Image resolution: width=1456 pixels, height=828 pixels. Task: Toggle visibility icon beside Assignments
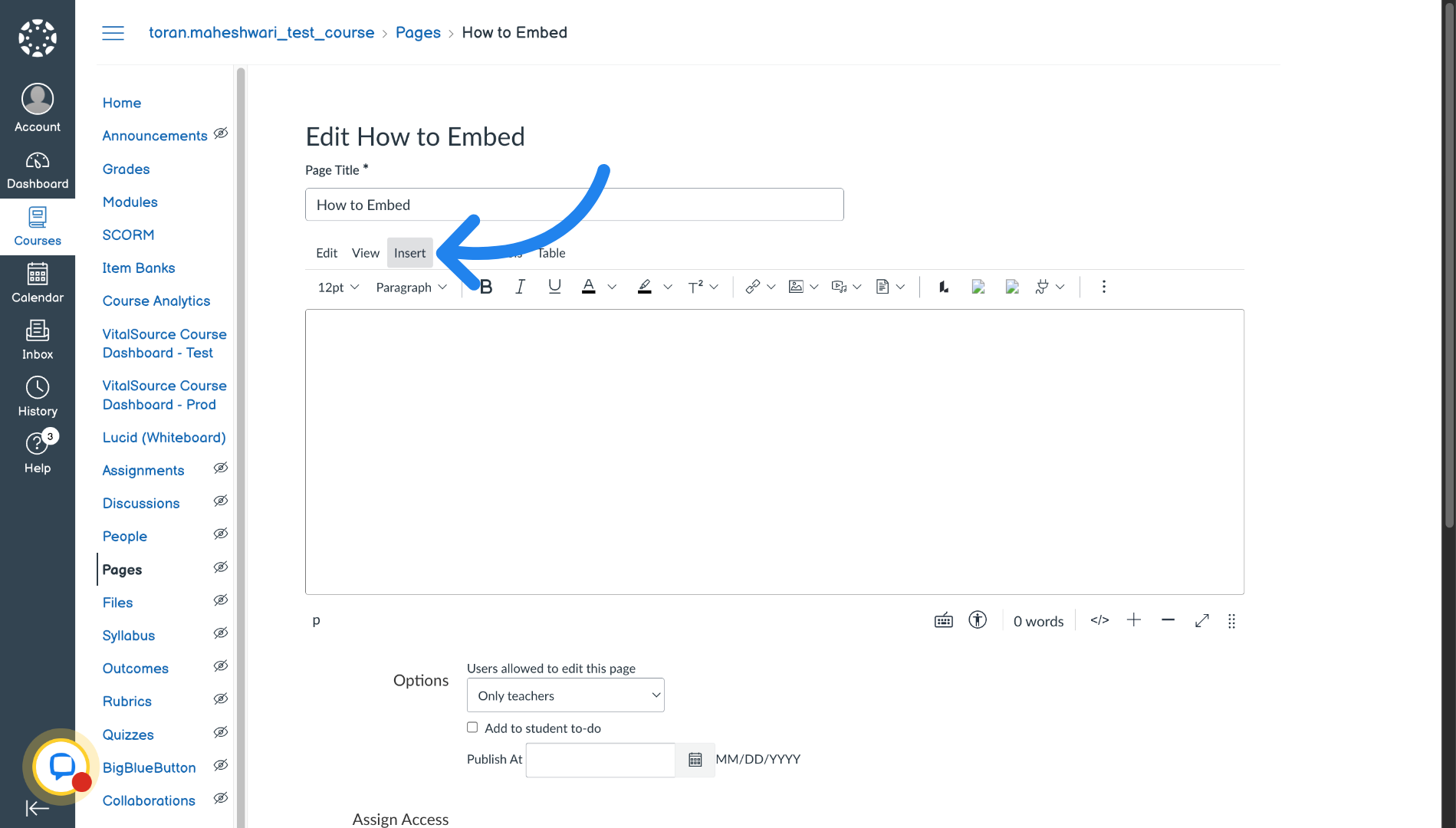tap(221, 468)
